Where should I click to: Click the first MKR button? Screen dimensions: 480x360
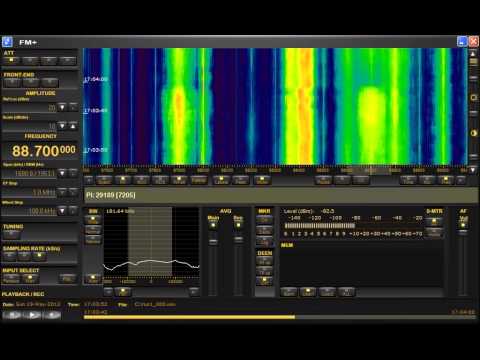tap(264, 220)
